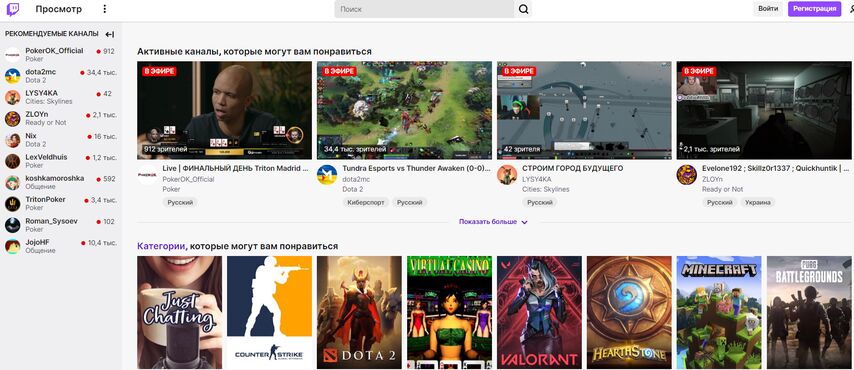Select the Valorant category cover
Screen dimensions: 854x370
[539, 312]
